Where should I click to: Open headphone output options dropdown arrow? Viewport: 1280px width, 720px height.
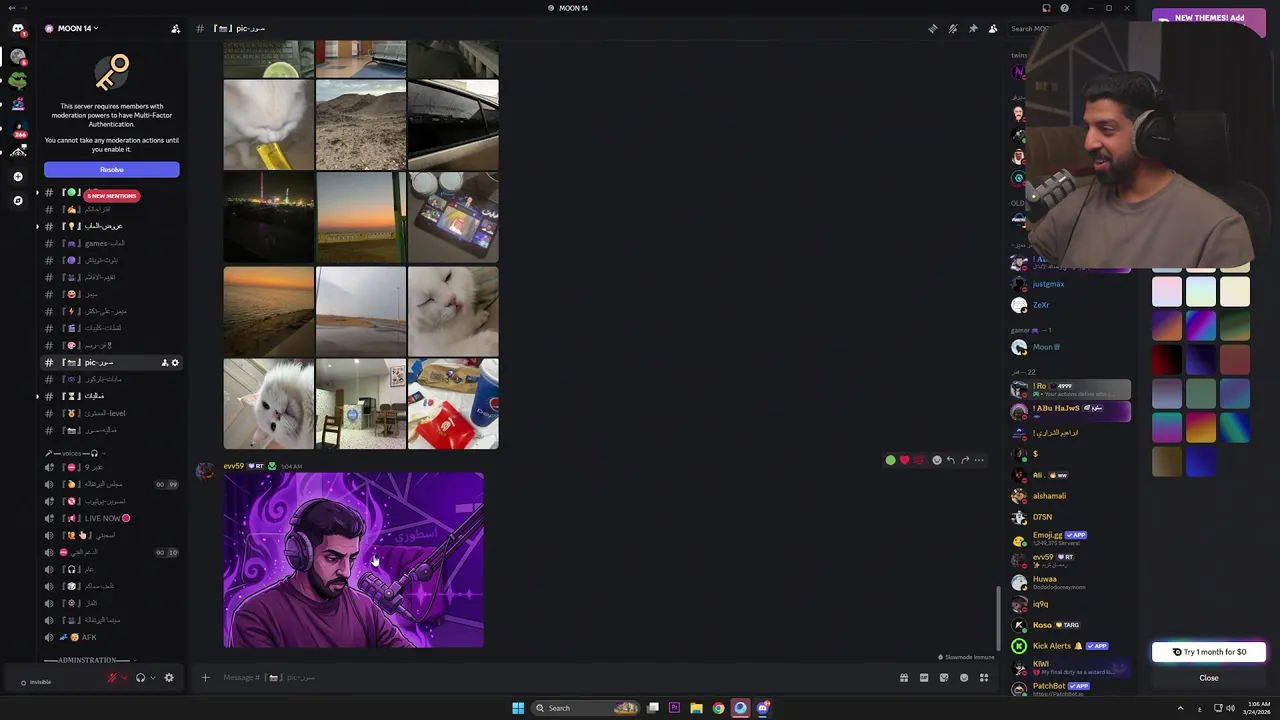tap(152, 678)
